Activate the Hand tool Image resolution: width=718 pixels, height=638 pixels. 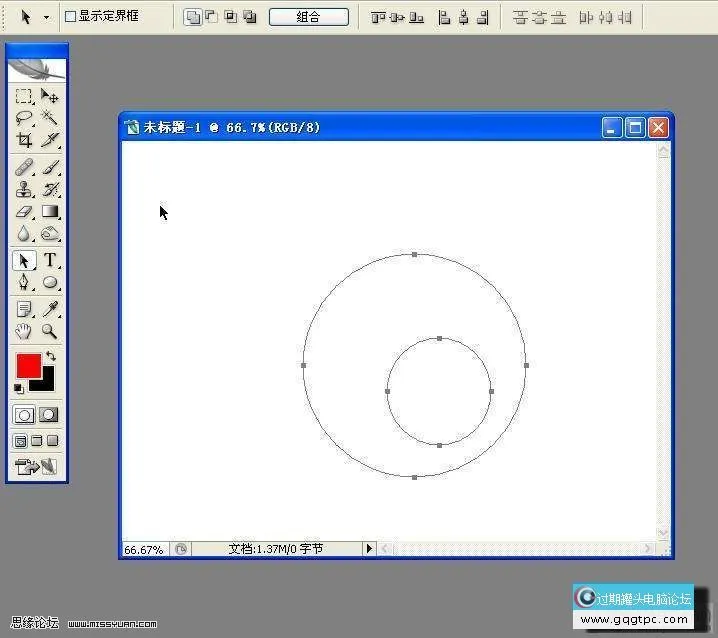point(24,332)
